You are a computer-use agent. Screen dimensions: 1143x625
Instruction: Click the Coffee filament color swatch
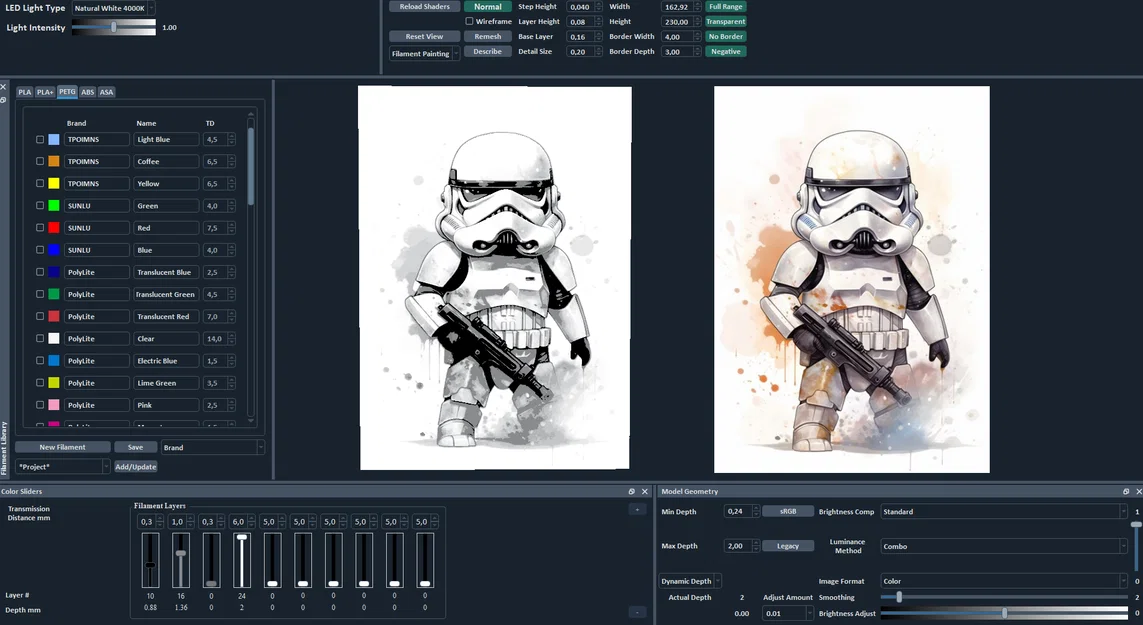coord(54,161)
